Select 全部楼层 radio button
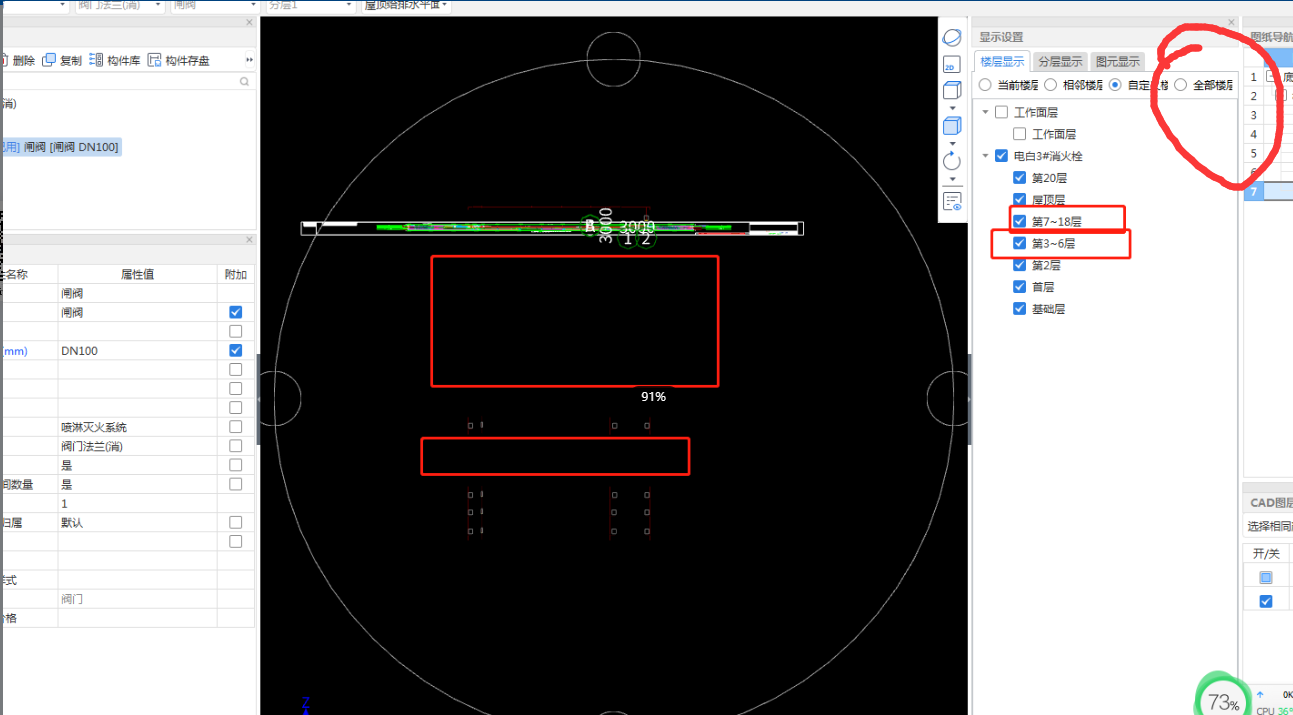This screenshot has width=1293, height=715. [x=1181, y=85]
